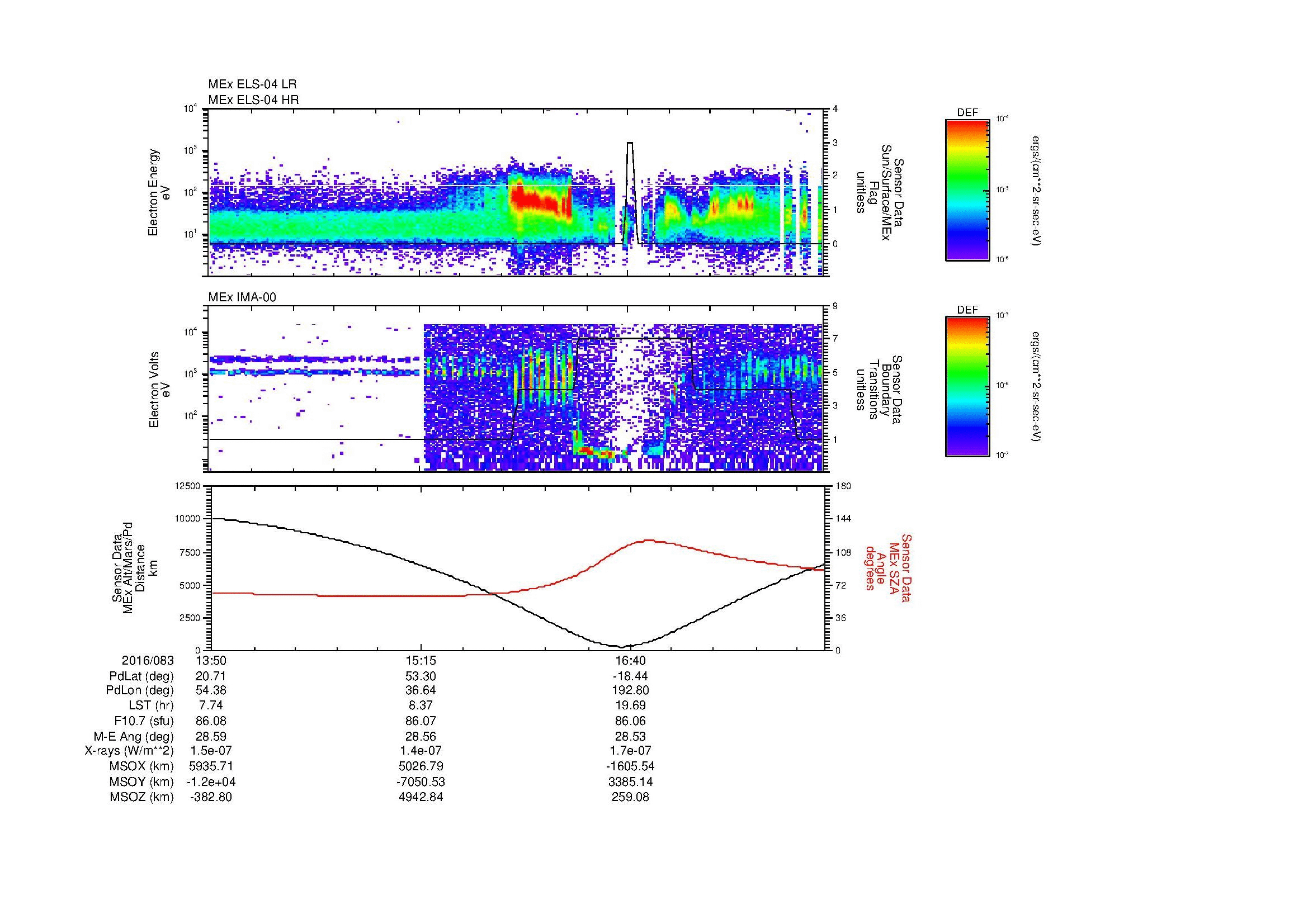Click the MSOZ value 4942.84
Viewport: 1308px width, 924px height.
click(421, 797)
